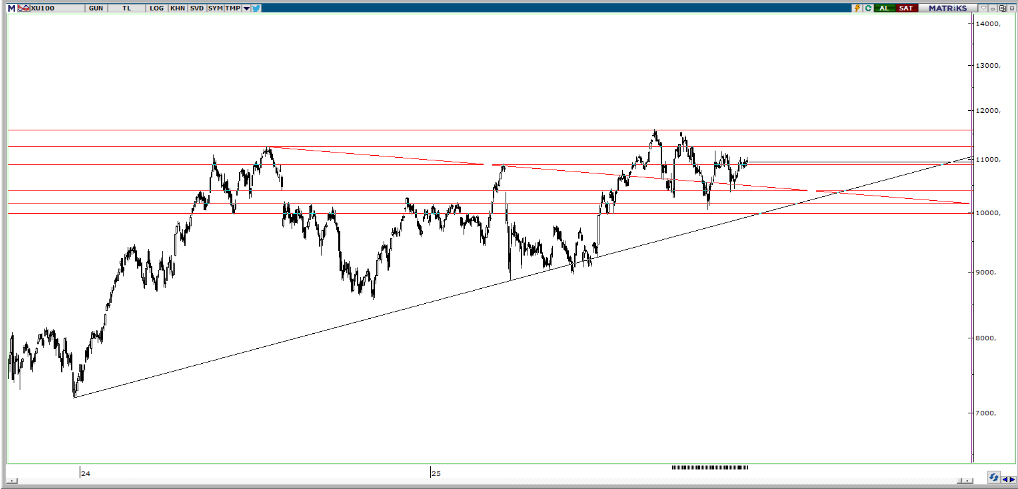Expand the toolbar down-arrow menu
Image resolution: width=1018 pixels, height=489 pixels.
point(246,8)
